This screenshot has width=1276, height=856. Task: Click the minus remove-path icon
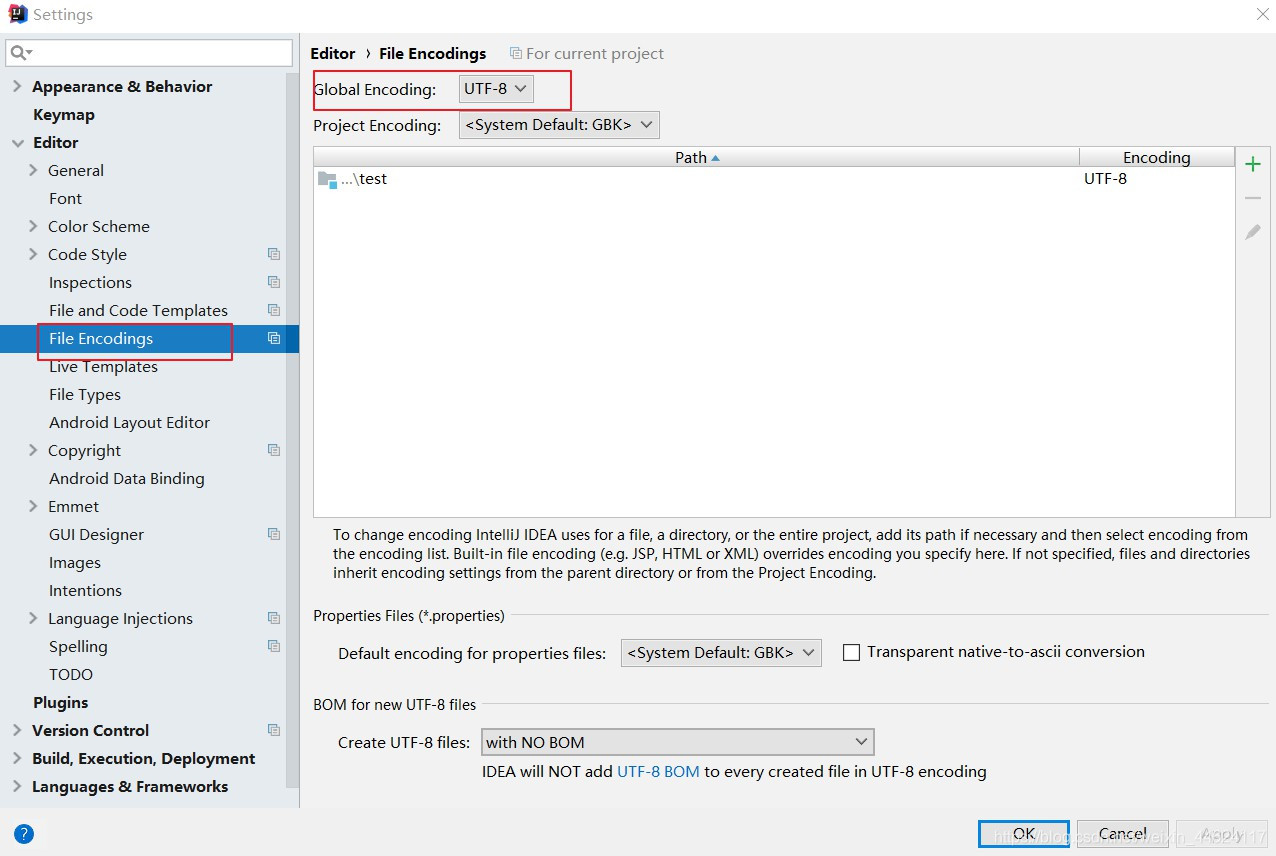pos(1252,199)
